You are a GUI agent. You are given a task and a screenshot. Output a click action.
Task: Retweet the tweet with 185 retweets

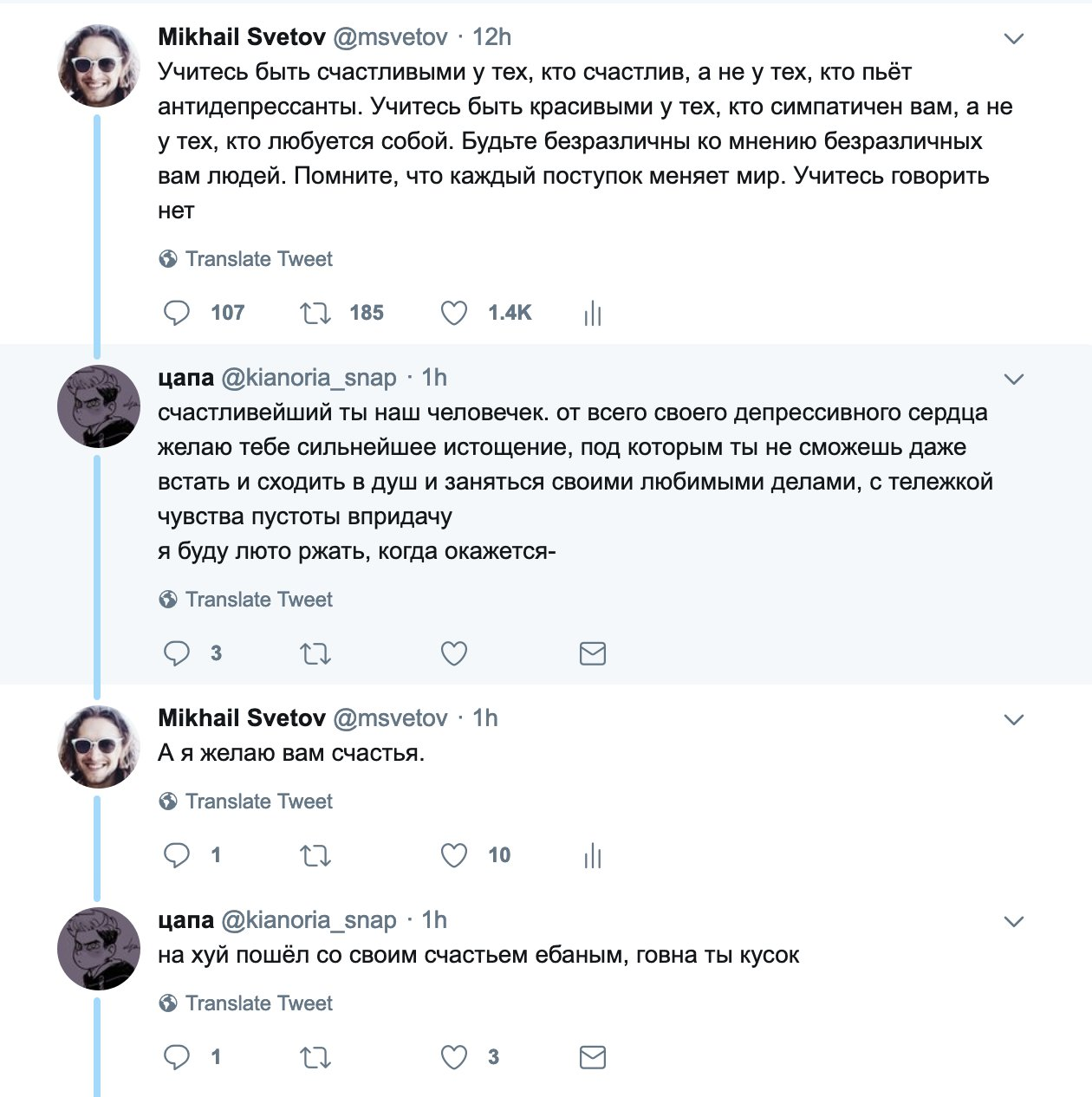point(315,313)
